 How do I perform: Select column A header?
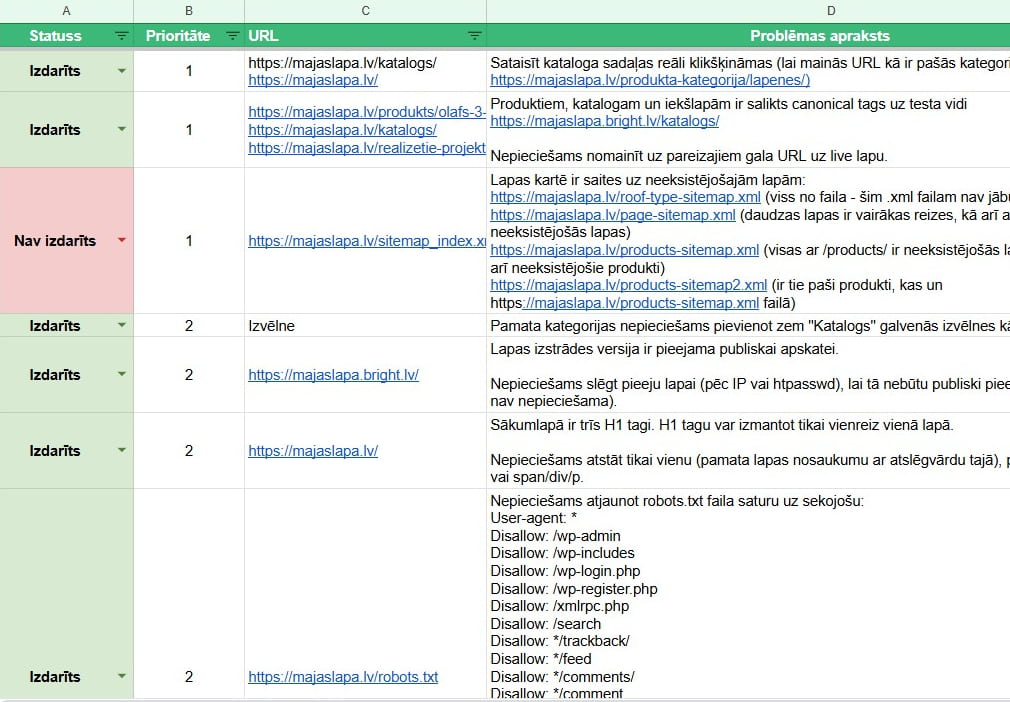(x=67, y=10)
